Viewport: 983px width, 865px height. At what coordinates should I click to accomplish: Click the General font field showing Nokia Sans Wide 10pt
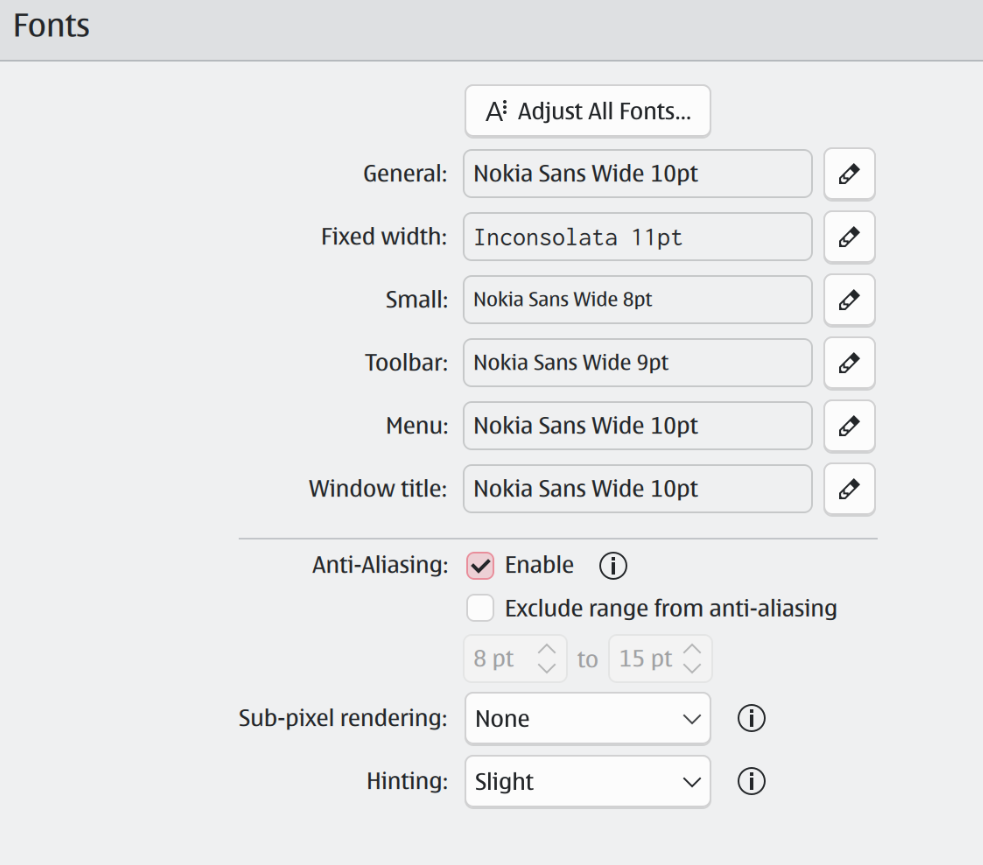coord(638,174)
